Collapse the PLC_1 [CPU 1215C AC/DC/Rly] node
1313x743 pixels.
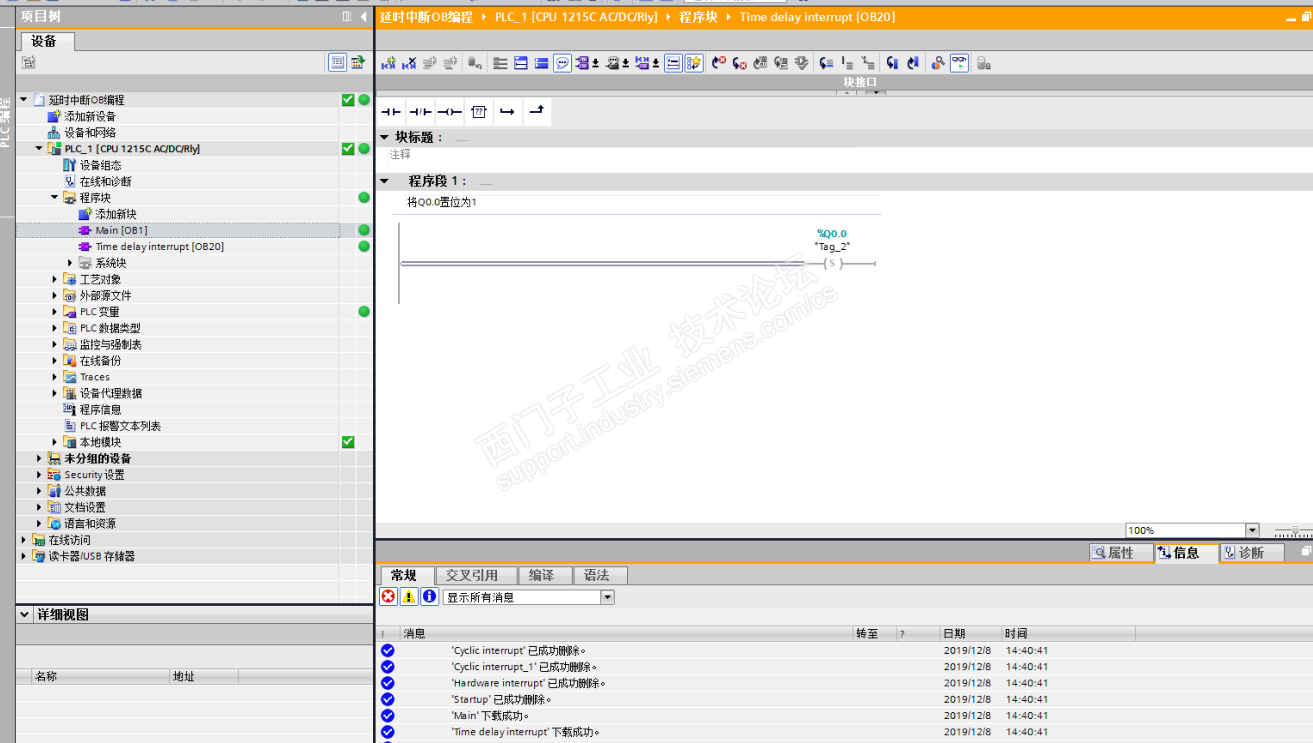click(x=39, y=148)
